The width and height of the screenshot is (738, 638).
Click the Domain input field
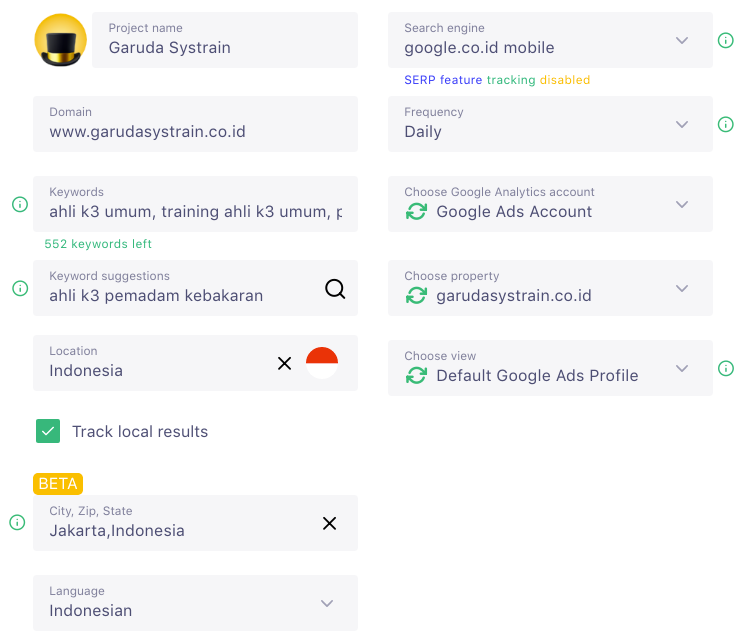tap(195, 124)
